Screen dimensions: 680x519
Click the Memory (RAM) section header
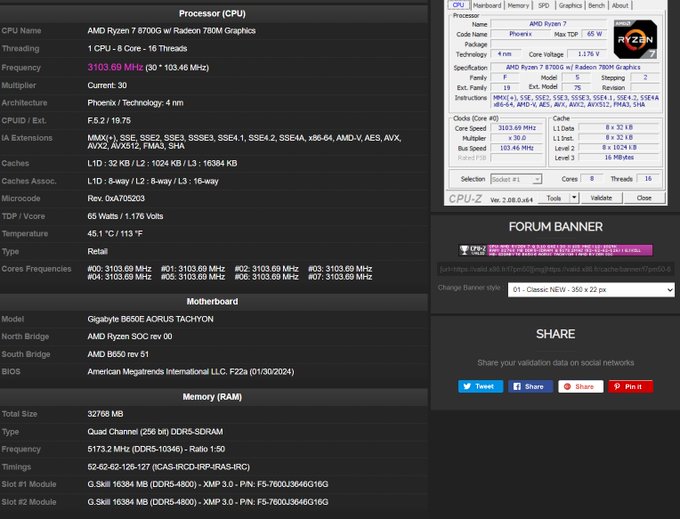212,397
